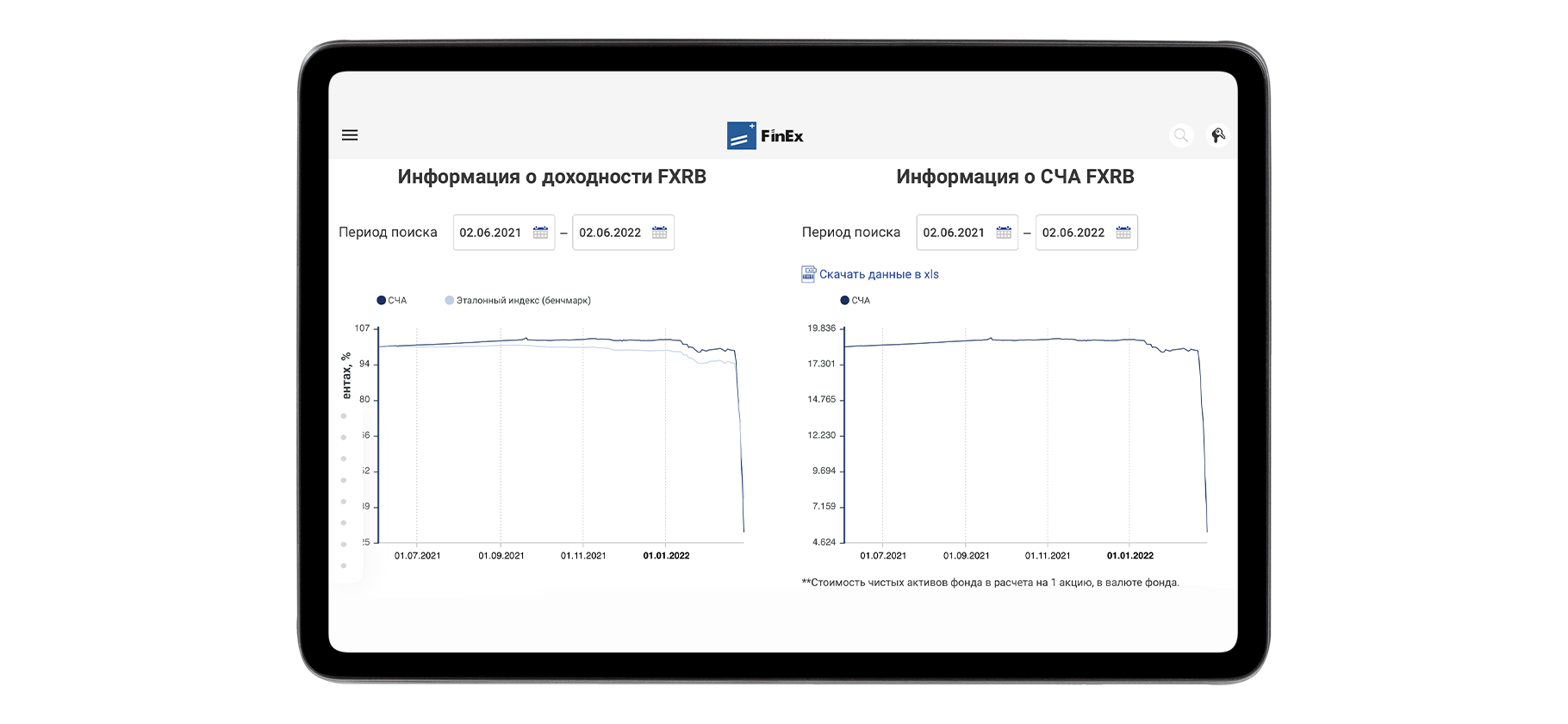Click footnote about net asset value per share

(991, 583)
